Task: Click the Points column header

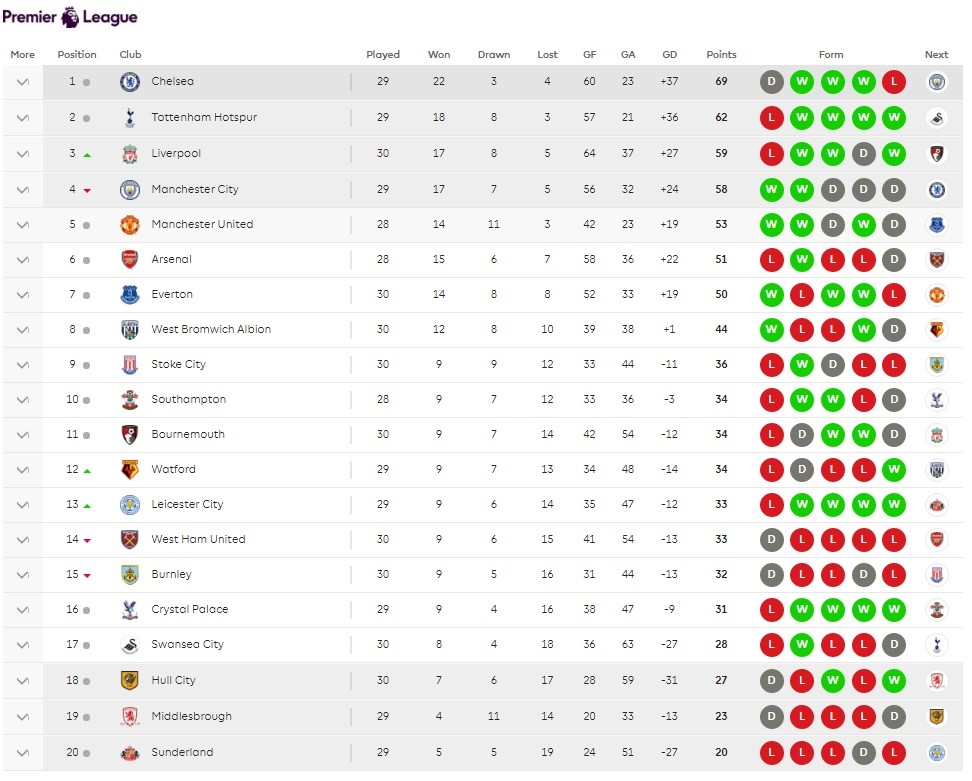Action: point(721,55)
